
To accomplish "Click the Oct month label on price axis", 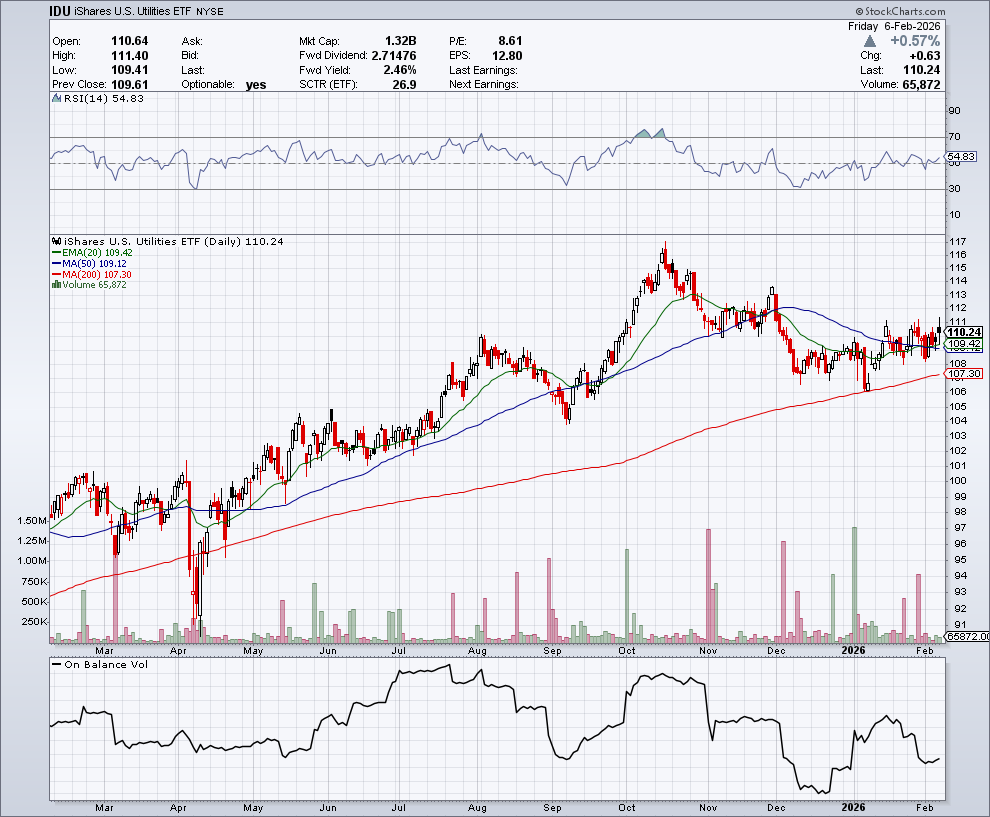I will click(x=627, y=649).
